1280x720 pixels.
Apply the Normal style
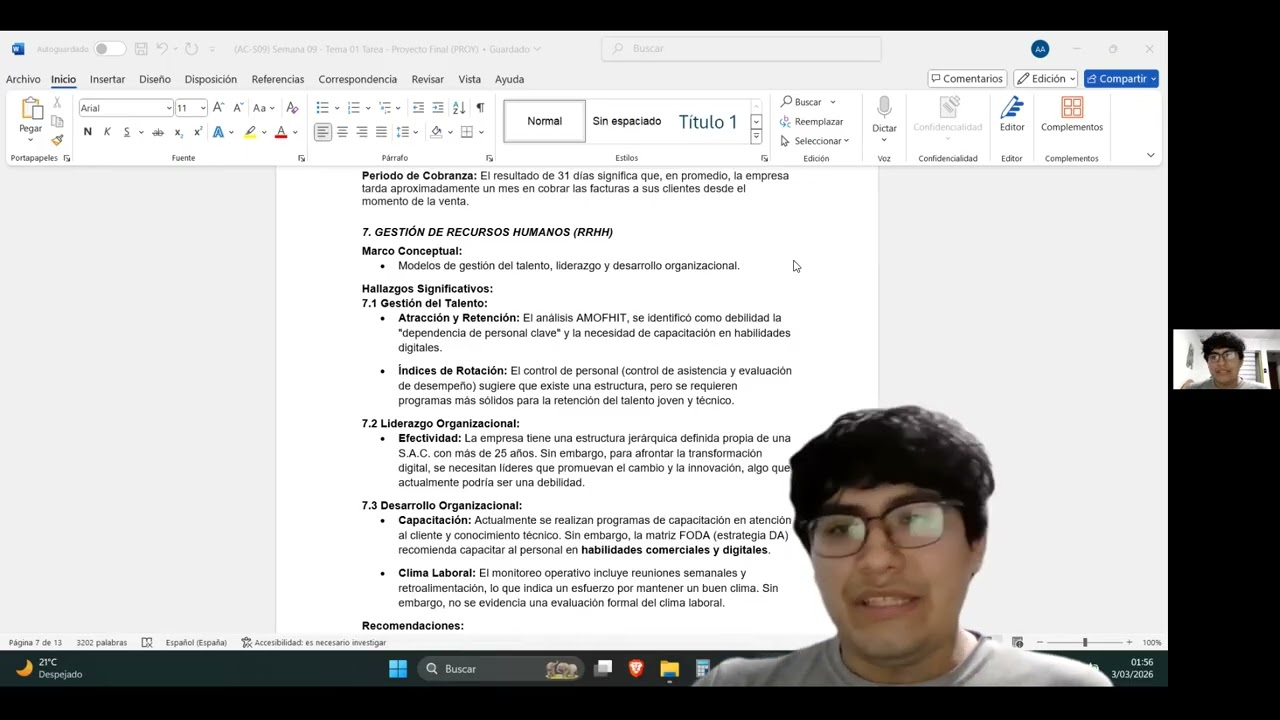coord(544,121)
